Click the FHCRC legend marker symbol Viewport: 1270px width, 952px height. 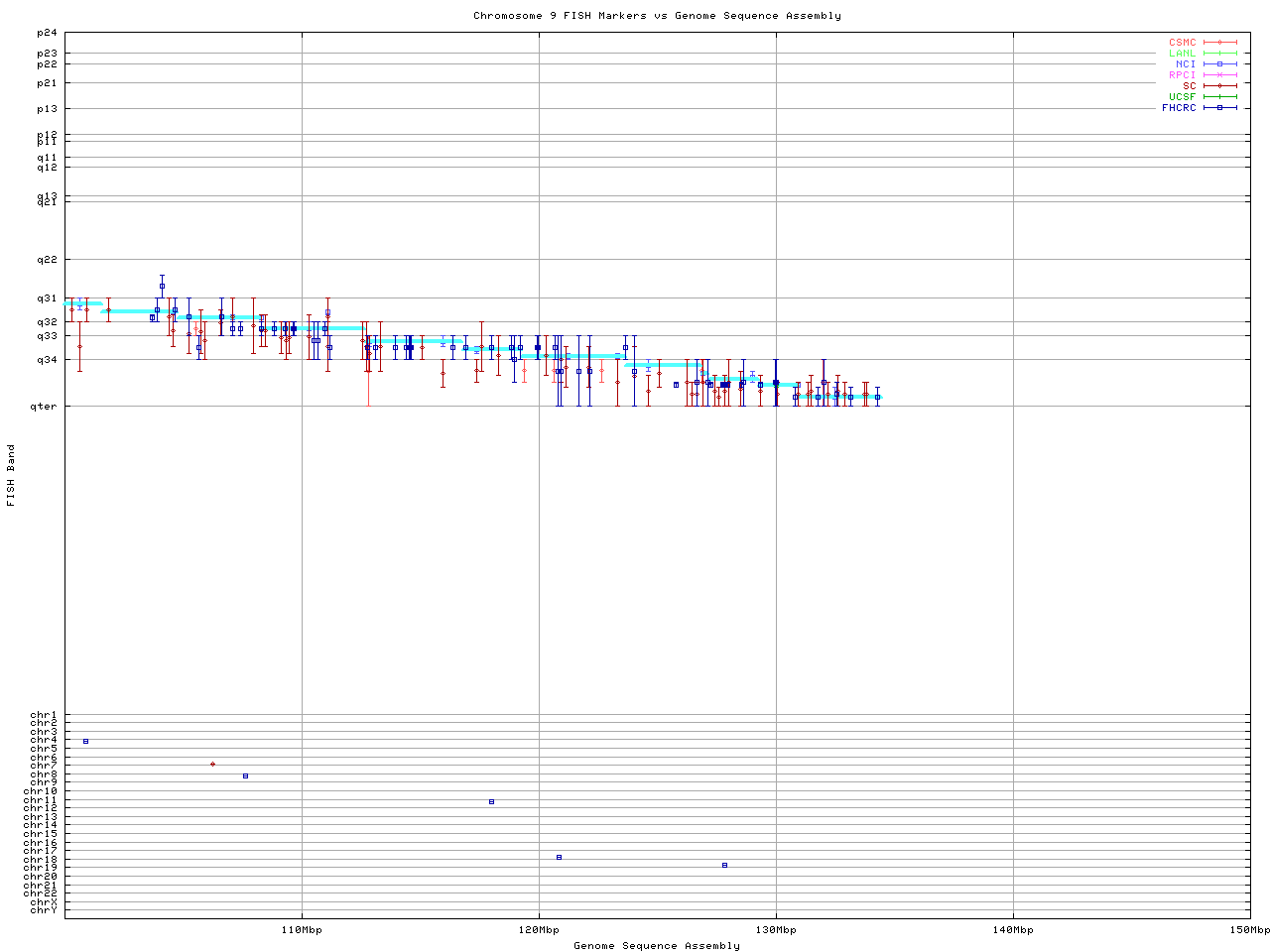1219,107
